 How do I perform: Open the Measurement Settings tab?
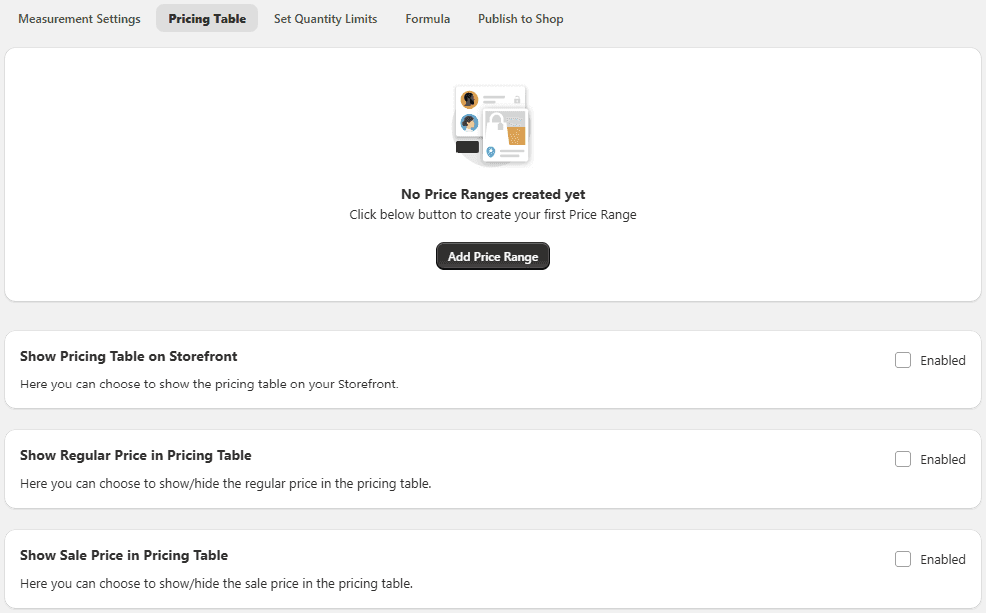pos(79,19)
